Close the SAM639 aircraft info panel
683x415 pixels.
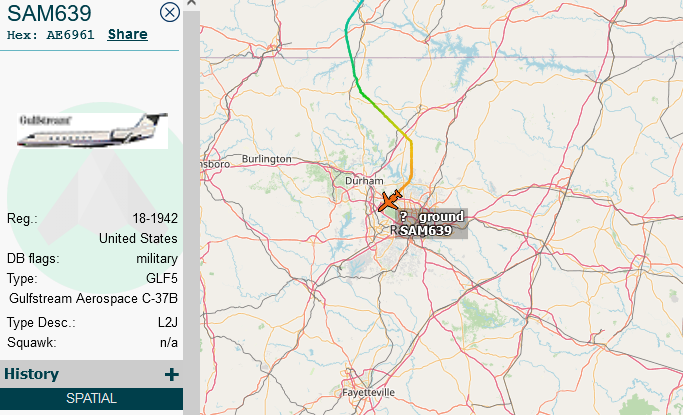[170, 12]
